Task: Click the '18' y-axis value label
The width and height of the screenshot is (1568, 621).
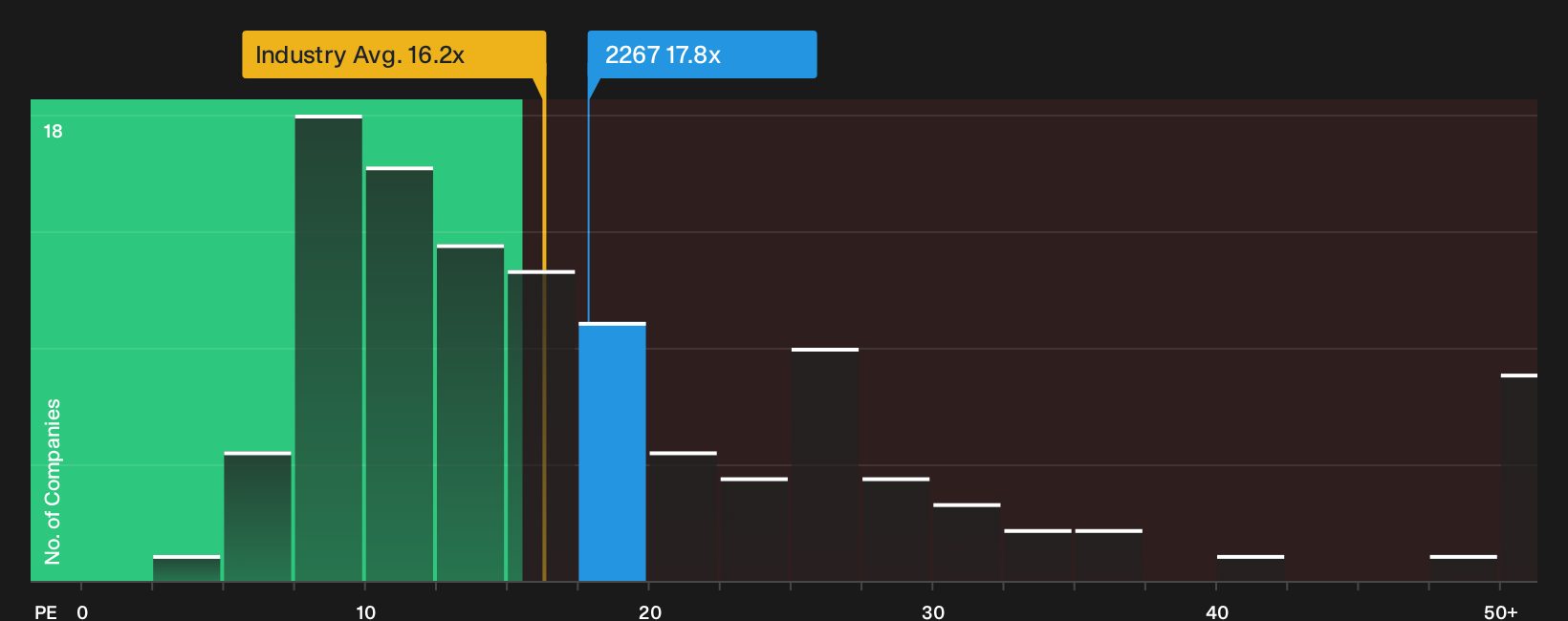Action: click(x=53, y=131)
